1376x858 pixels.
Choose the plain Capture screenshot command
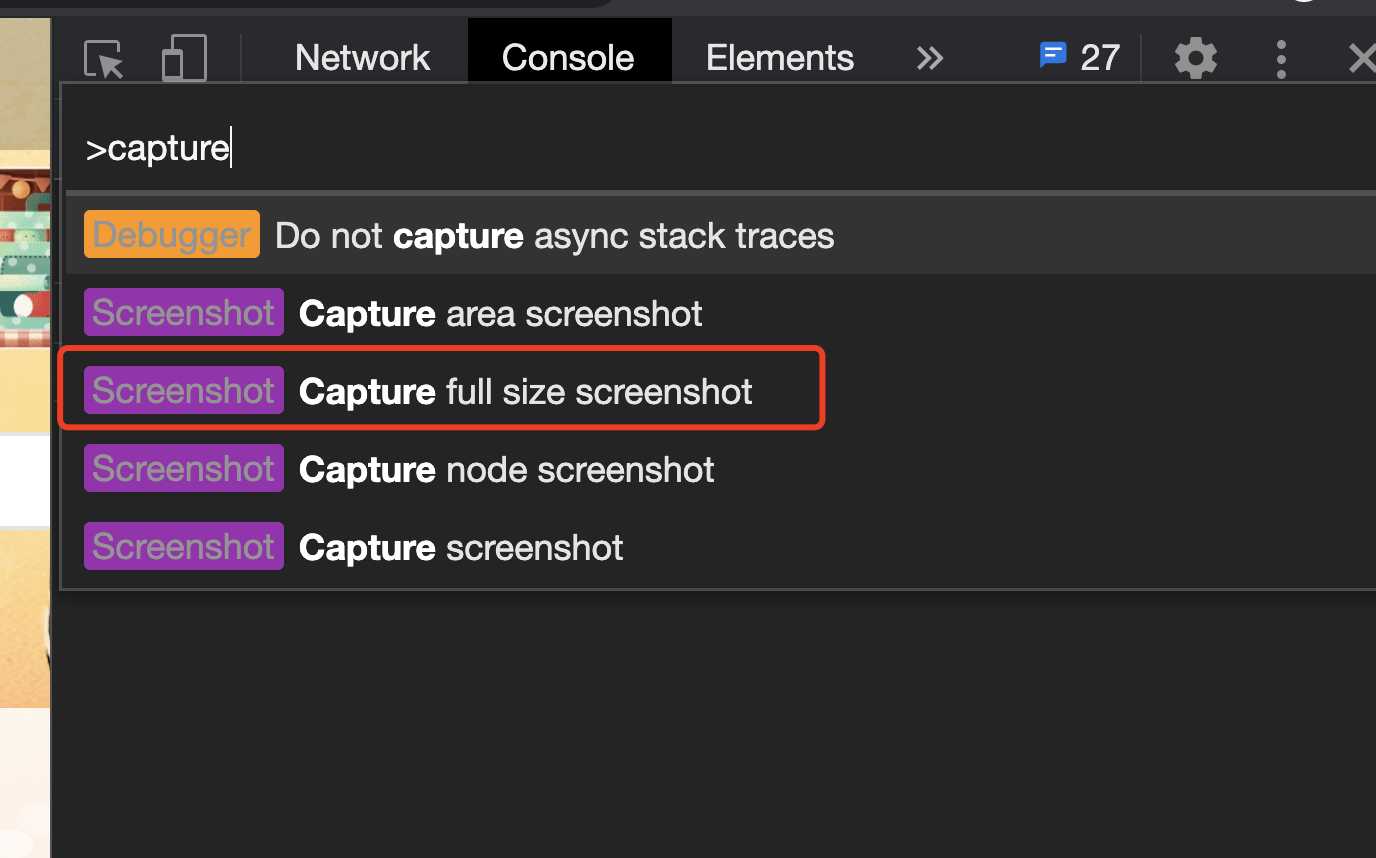point(721,547)
